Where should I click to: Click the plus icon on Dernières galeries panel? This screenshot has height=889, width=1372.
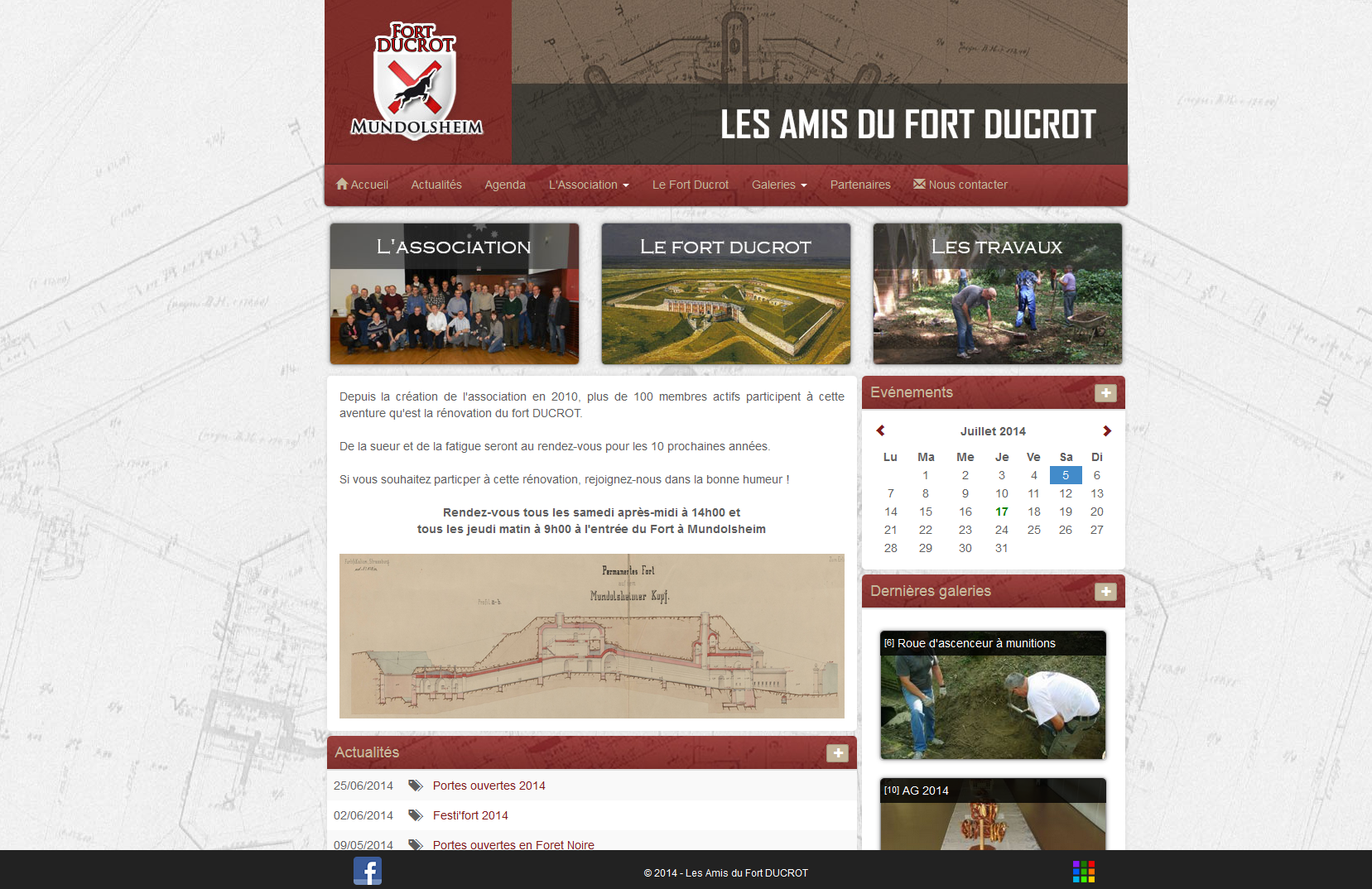[1105, 592]
